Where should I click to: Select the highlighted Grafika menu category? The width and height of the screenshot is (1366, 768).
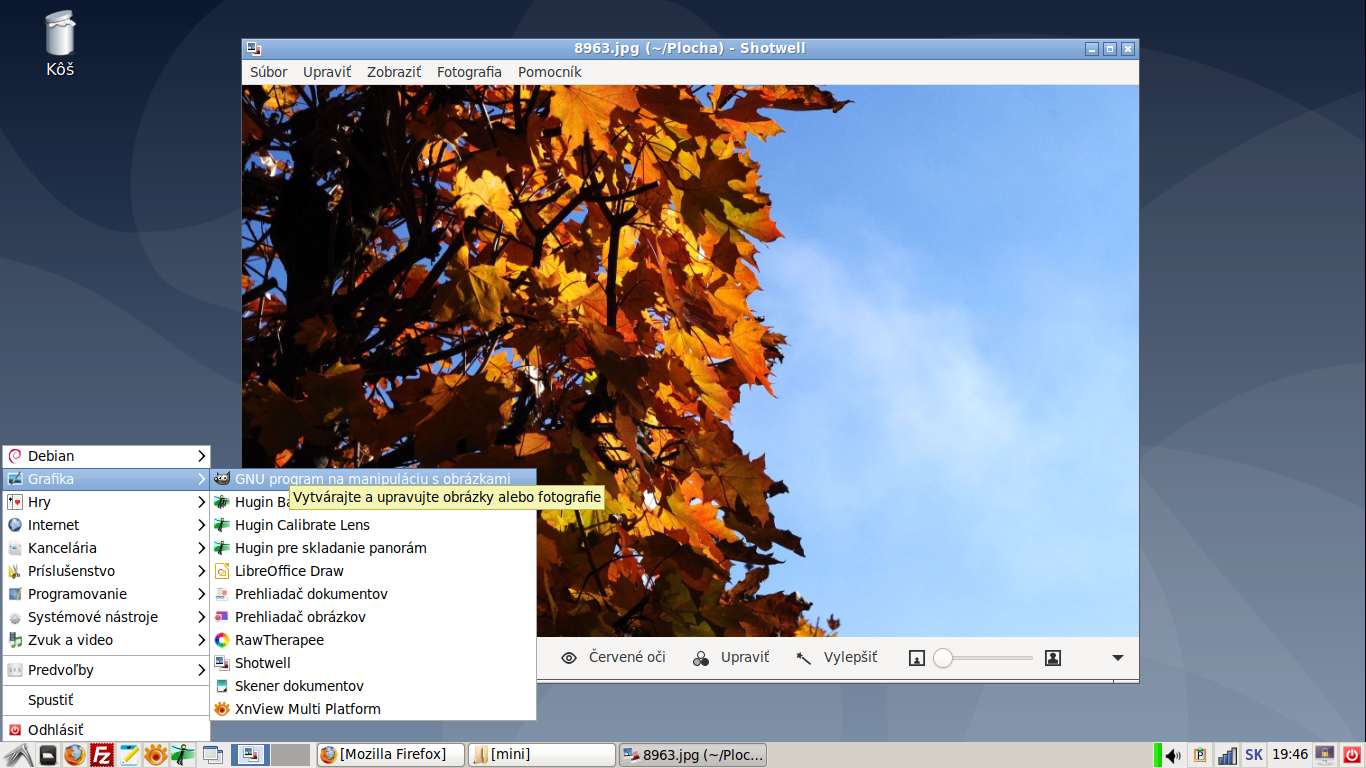pyautogui.click(x=107, y=479)
